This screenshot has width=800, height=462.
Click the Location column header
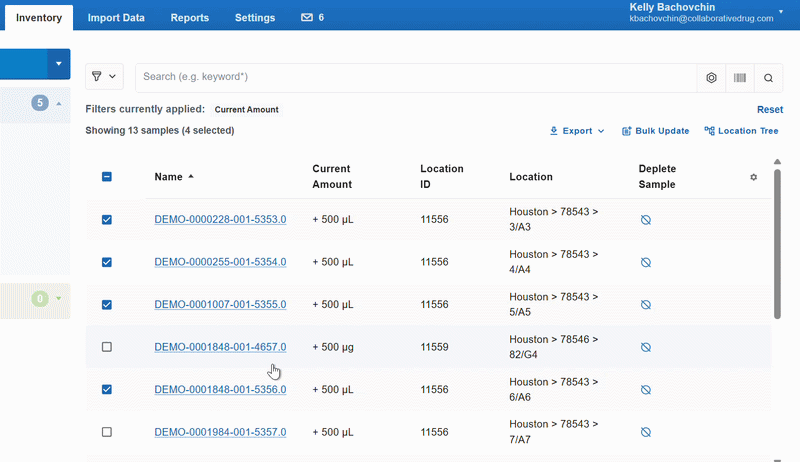pos(531,176)
